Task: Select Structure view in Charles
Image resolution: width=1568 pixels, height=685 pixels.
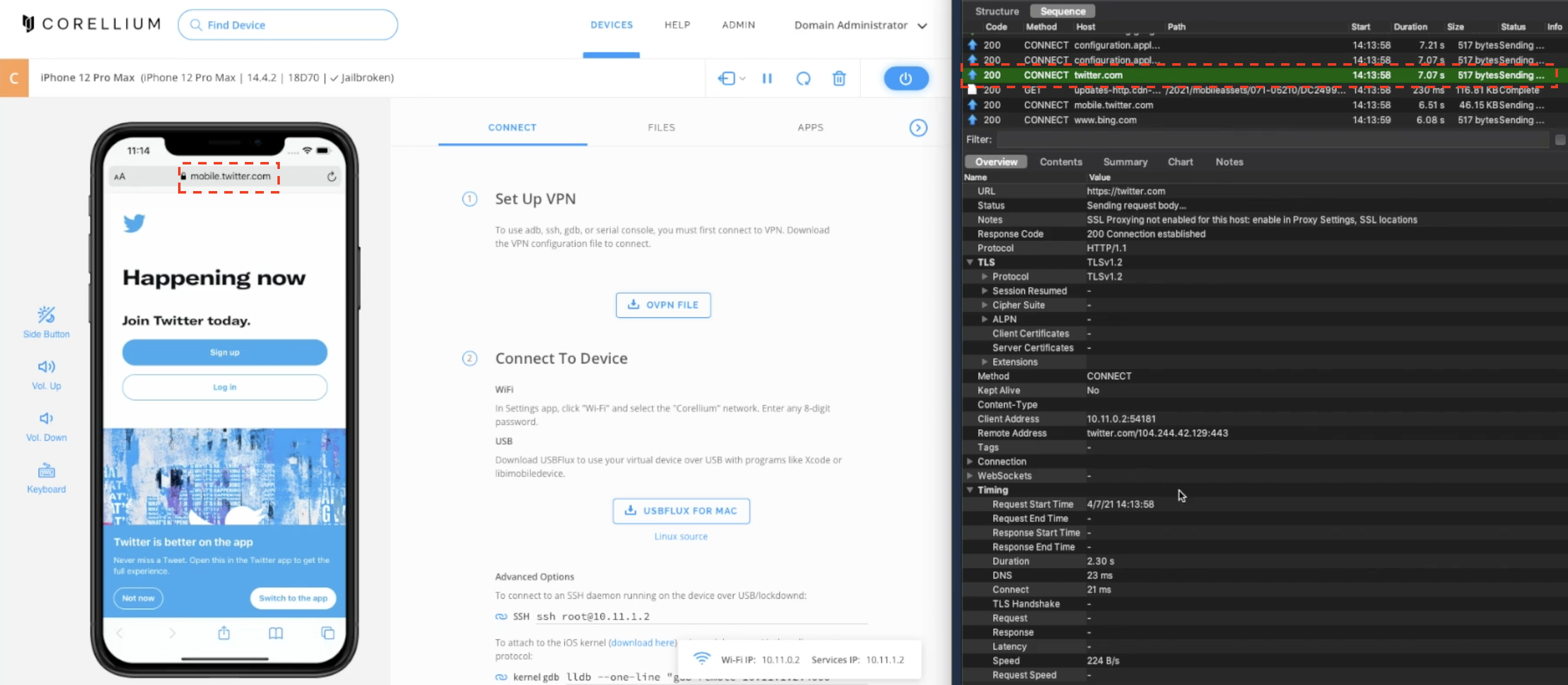Action: pyautogui.click(x=997, y=11)
